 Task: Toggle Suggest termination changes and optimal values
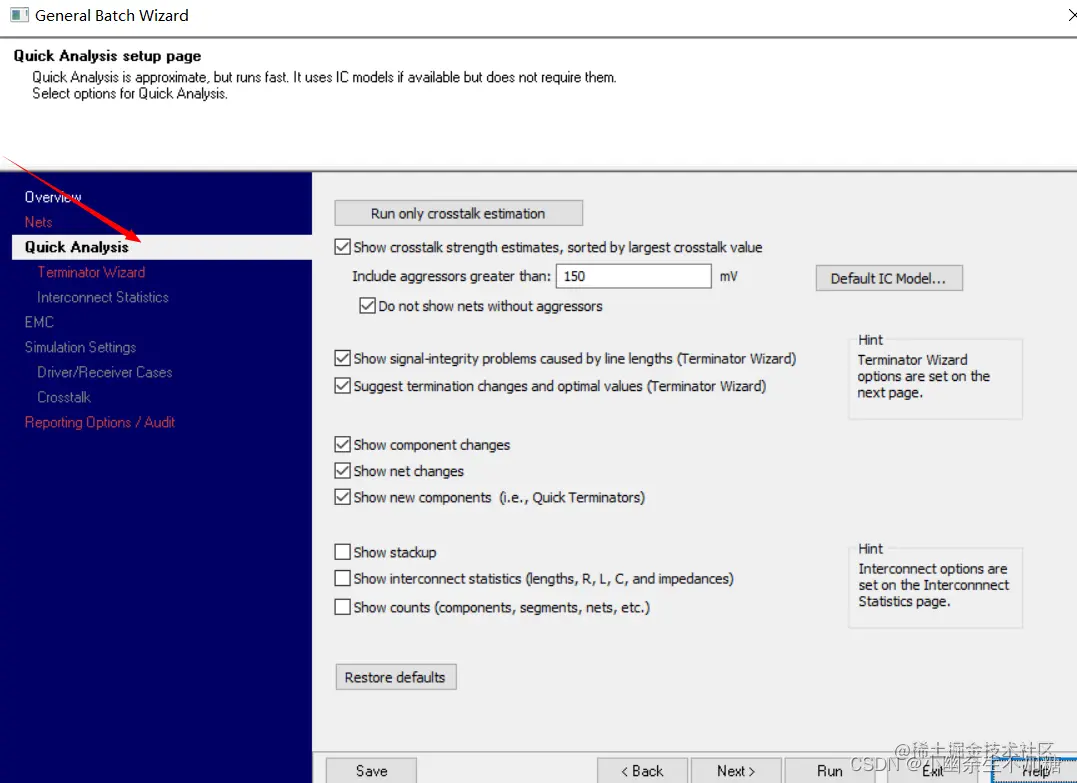[342, 386]
